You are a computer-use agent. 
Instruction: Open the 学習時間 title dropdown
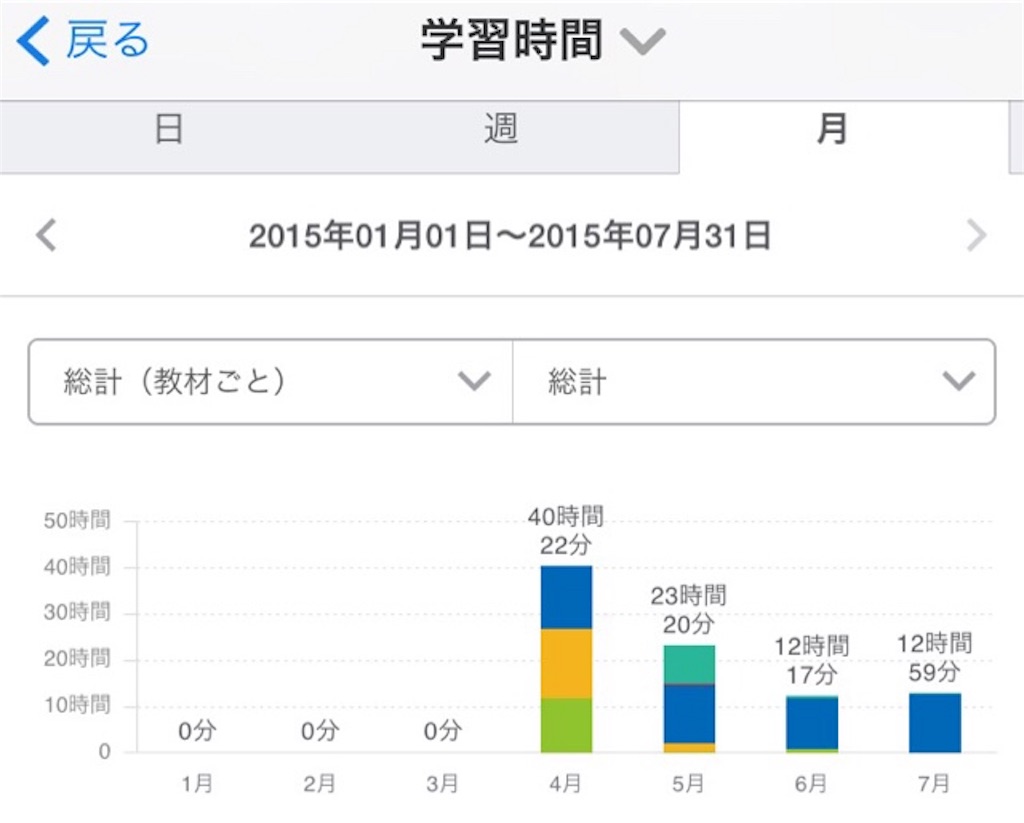tap(543, 40)
